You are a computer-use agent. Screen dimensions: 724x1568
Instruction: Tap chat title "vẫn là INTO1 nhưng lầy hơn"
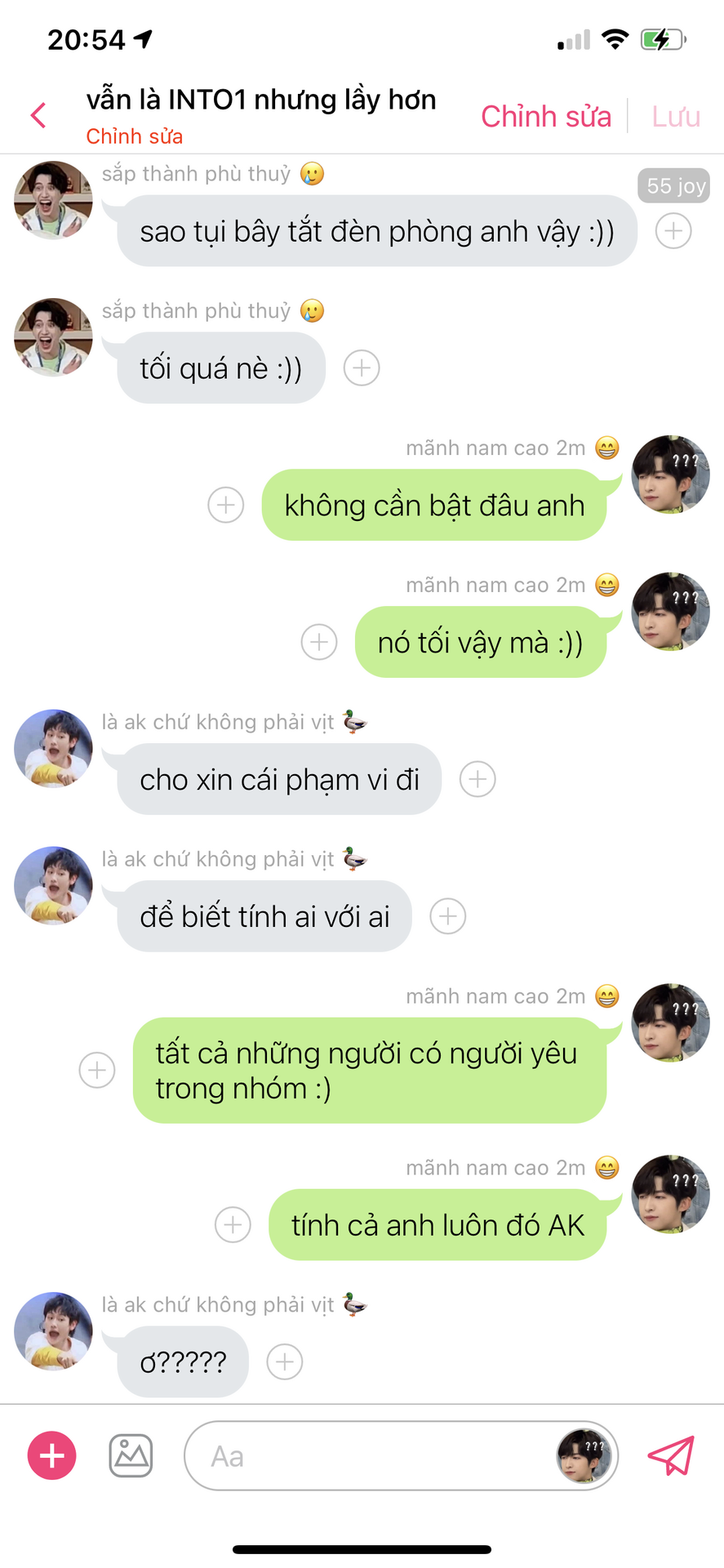(261, 100)
